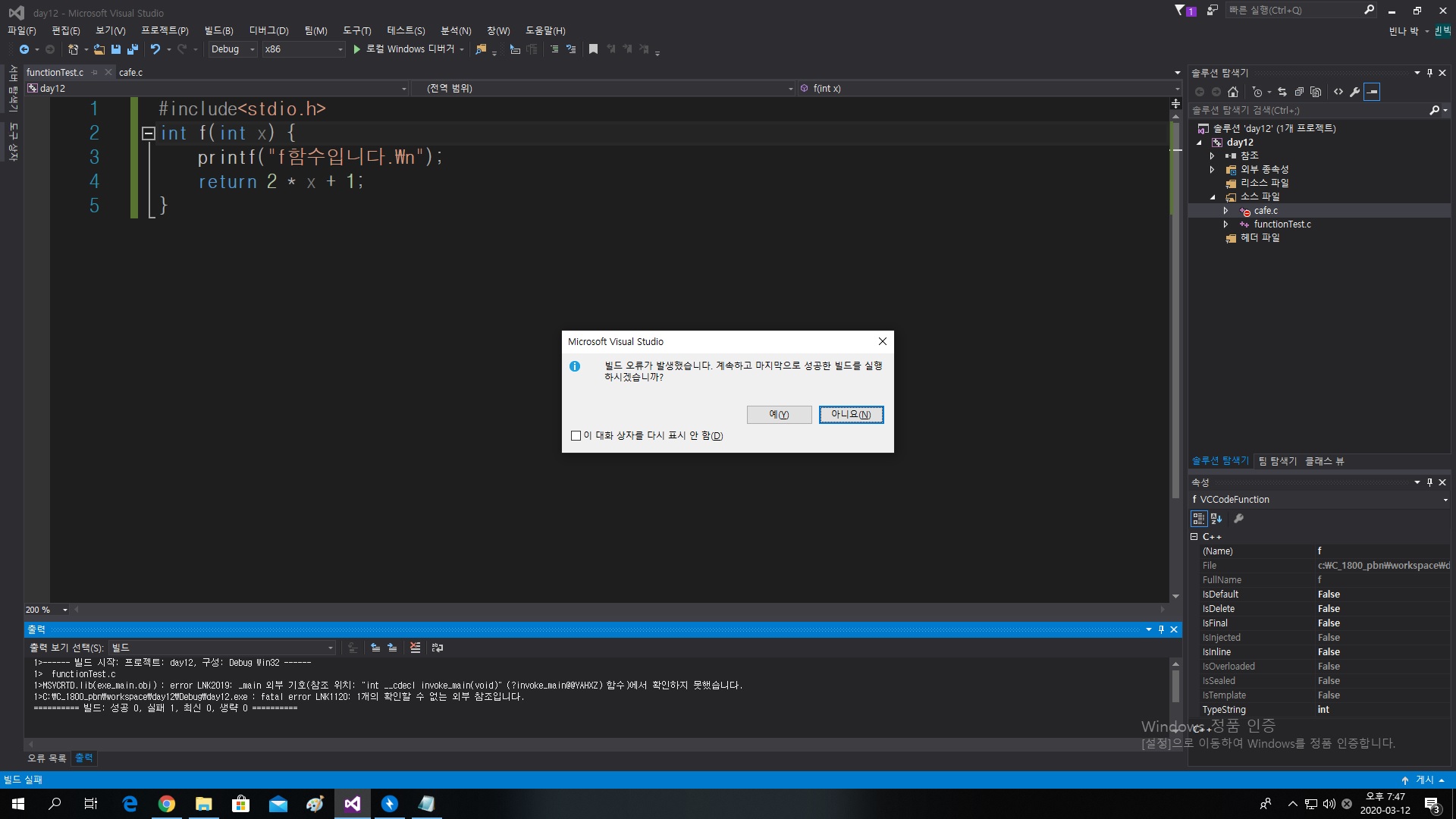
Task: Click the Collapse All icon in Solution Explorer
Action: coord(1299,92)
